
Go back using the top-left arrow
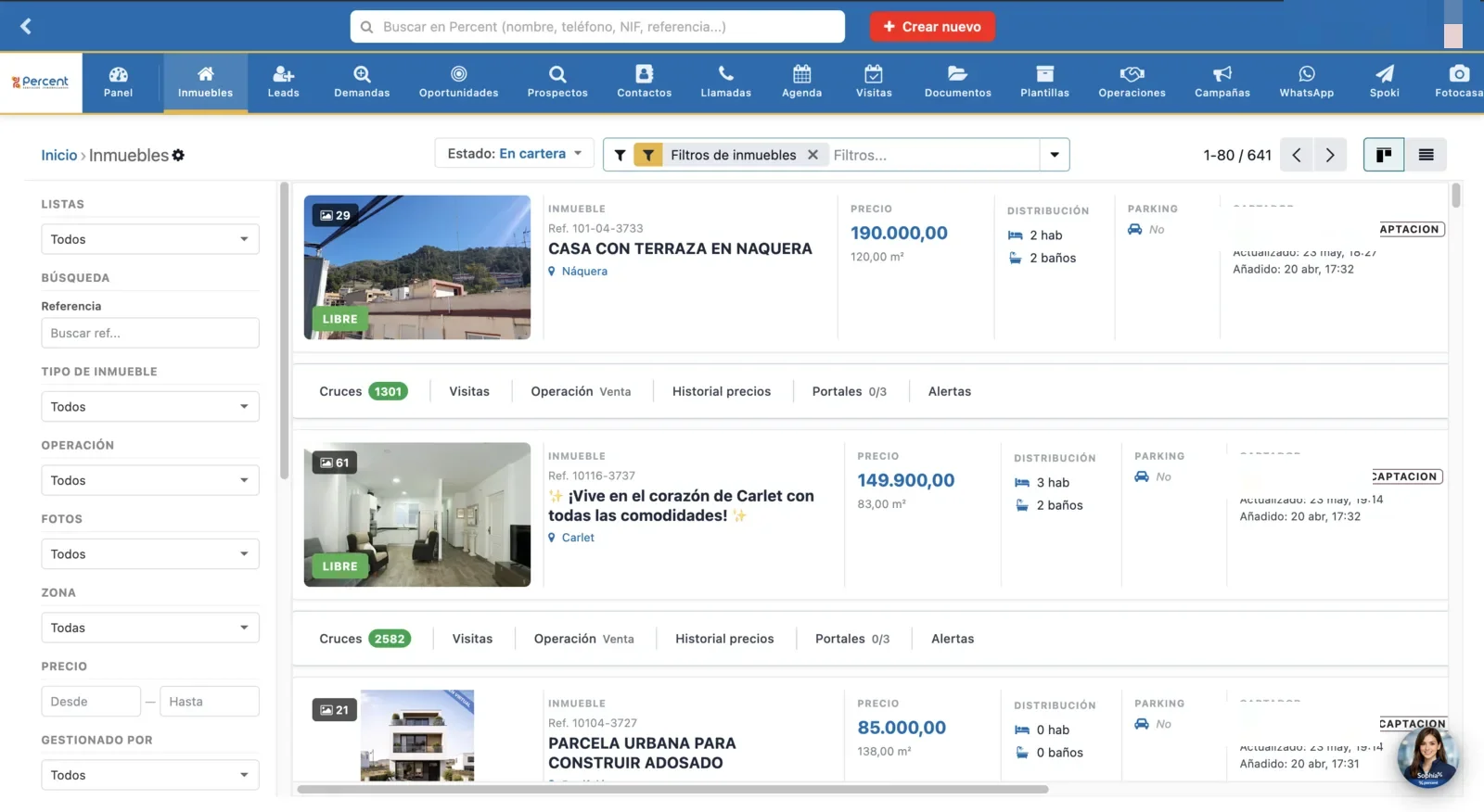pos(26,26)
